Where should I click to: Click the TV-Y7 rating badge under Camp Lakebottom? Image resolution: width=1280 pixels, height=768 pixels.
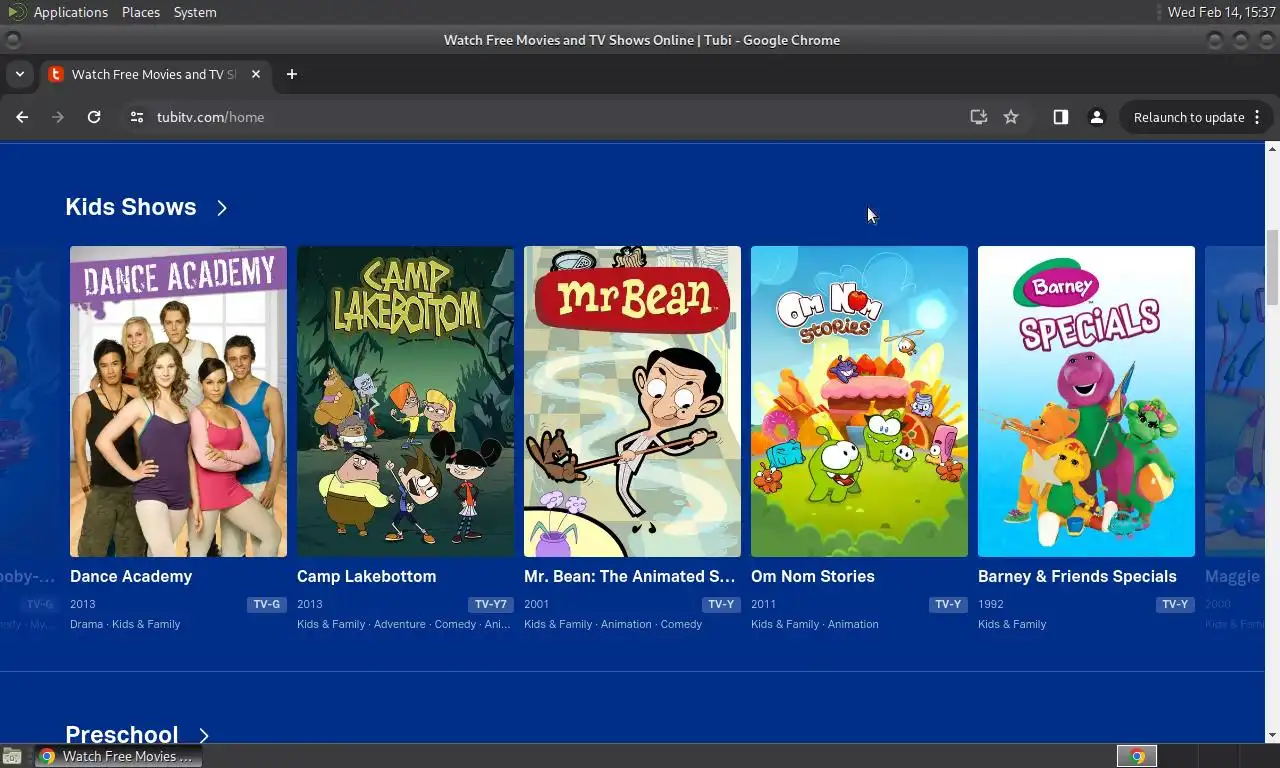491,604
